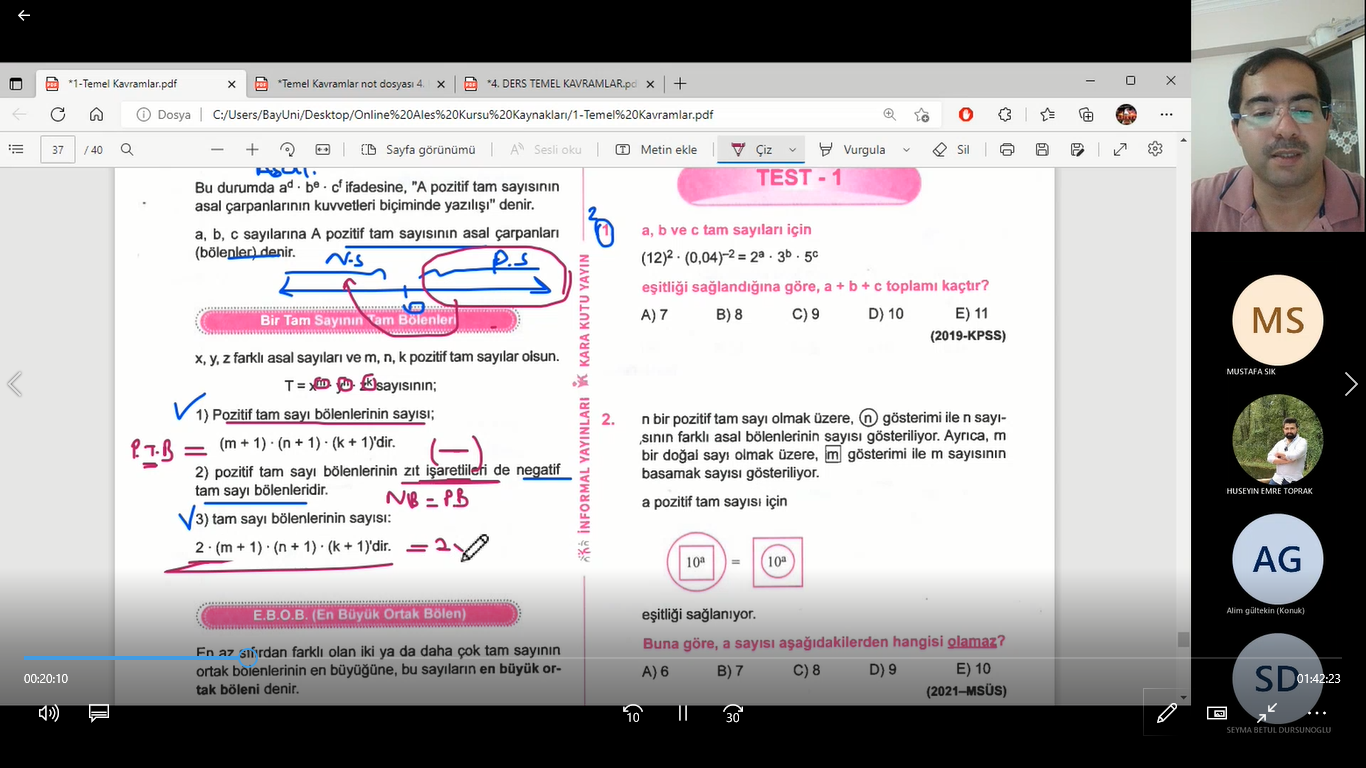Exit full screen video mode
Viewport: 1366px width, 768px height.
pyautogui.click(x=1267, y=713)
